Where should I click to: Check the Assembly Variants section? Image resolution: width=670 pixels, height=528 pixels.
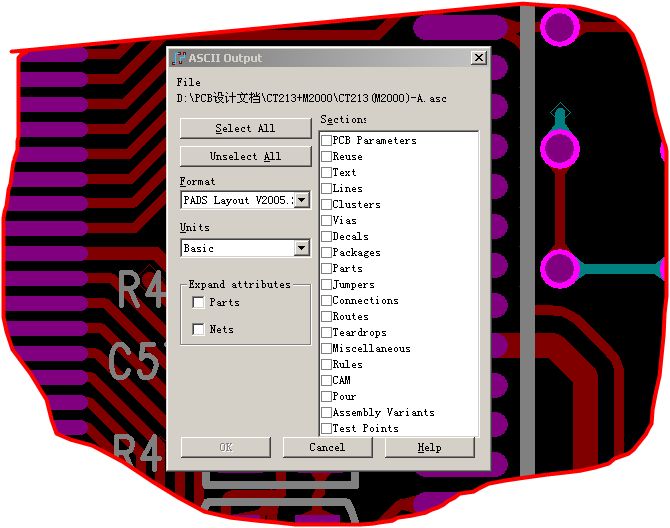click(x=326, y=412)
